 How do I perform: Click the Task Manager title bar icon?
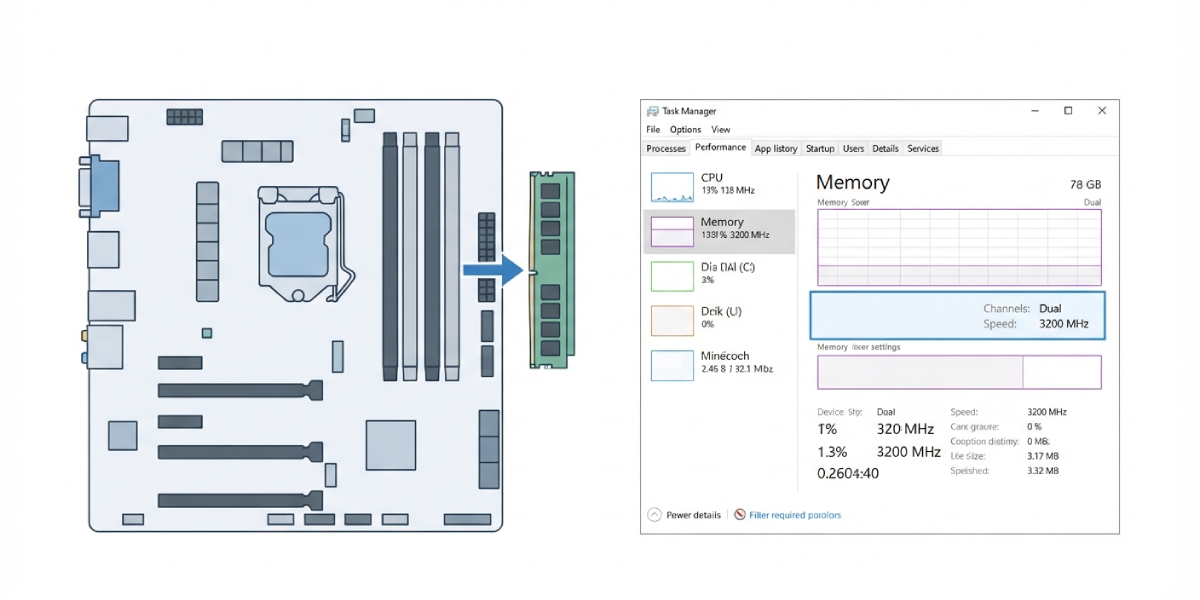click(652, 111)
